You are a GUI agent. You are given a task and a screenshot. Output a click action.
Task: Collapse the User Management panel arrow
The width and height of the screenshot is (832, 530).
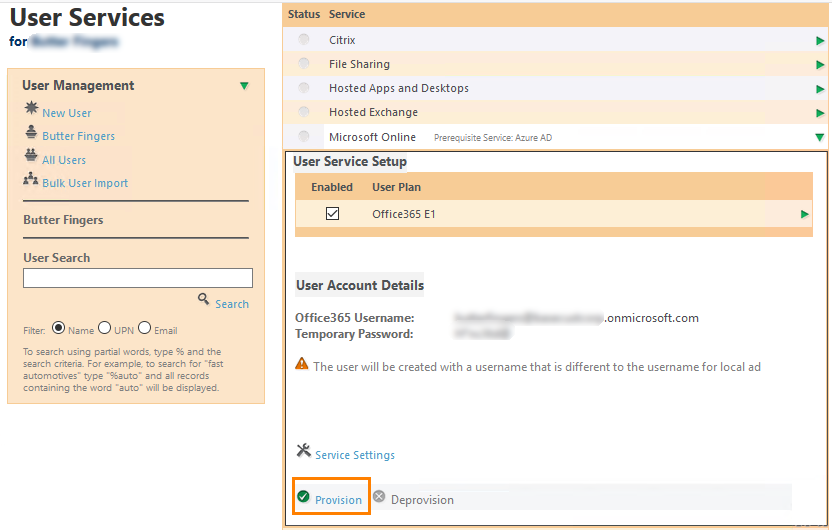(244, 86)
